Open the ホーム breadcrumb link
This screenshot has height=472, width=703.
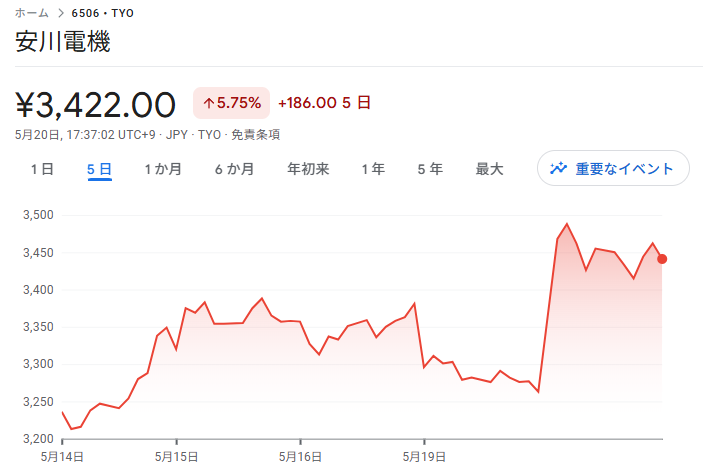pyautogui.click(x=32, y=13)
